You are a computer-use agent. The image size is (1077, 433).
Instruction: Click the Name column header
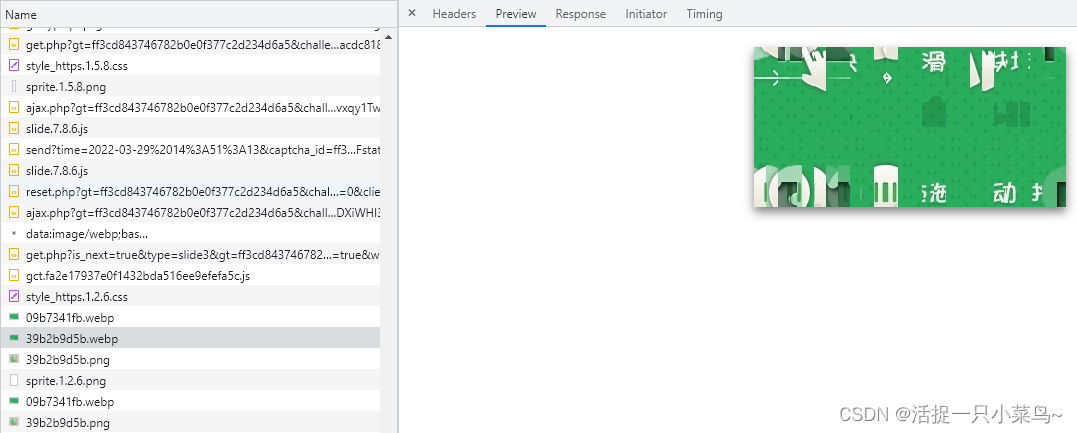click(21, 15)
